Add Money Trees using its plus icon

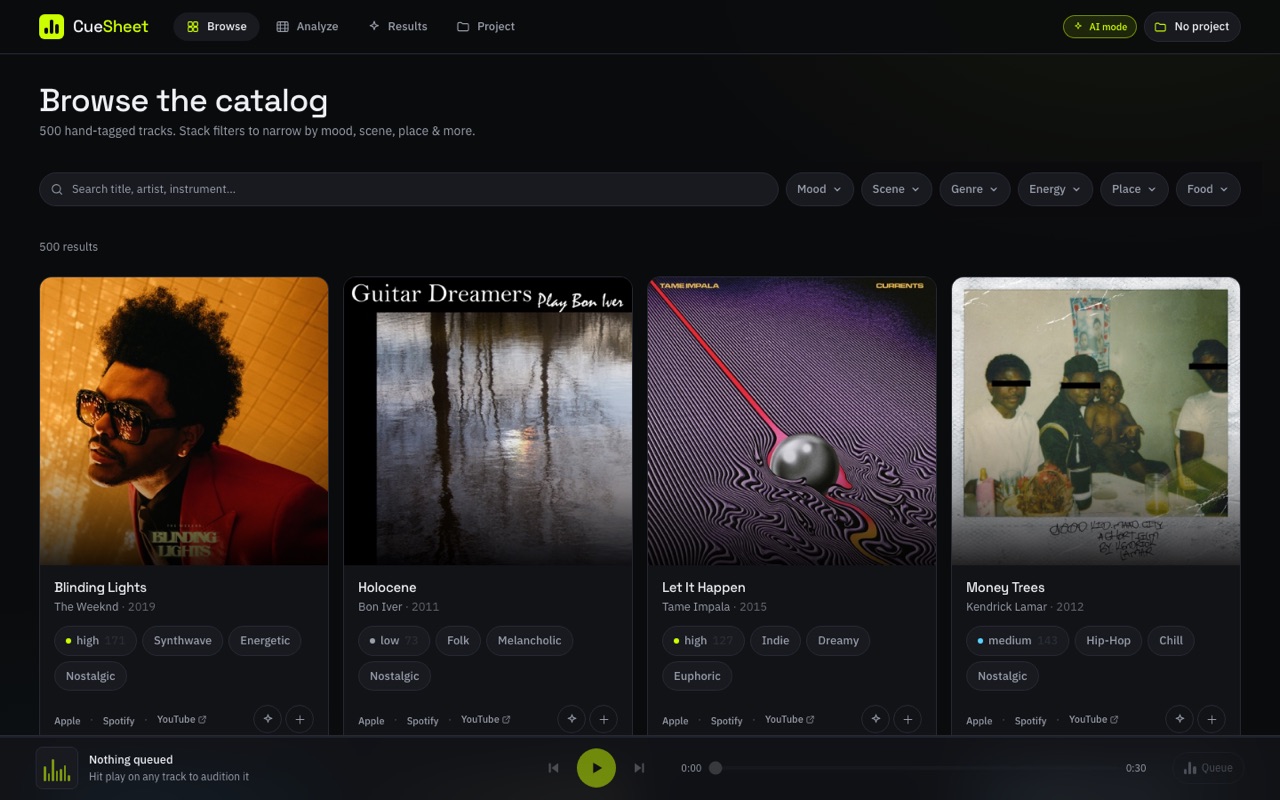(1212, 719)
